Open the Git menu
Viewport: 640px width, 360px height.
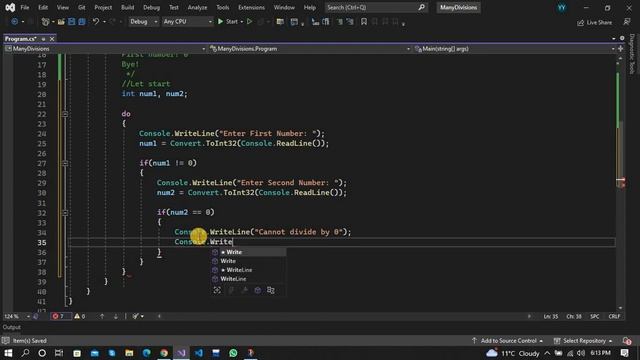coord(82,7)
